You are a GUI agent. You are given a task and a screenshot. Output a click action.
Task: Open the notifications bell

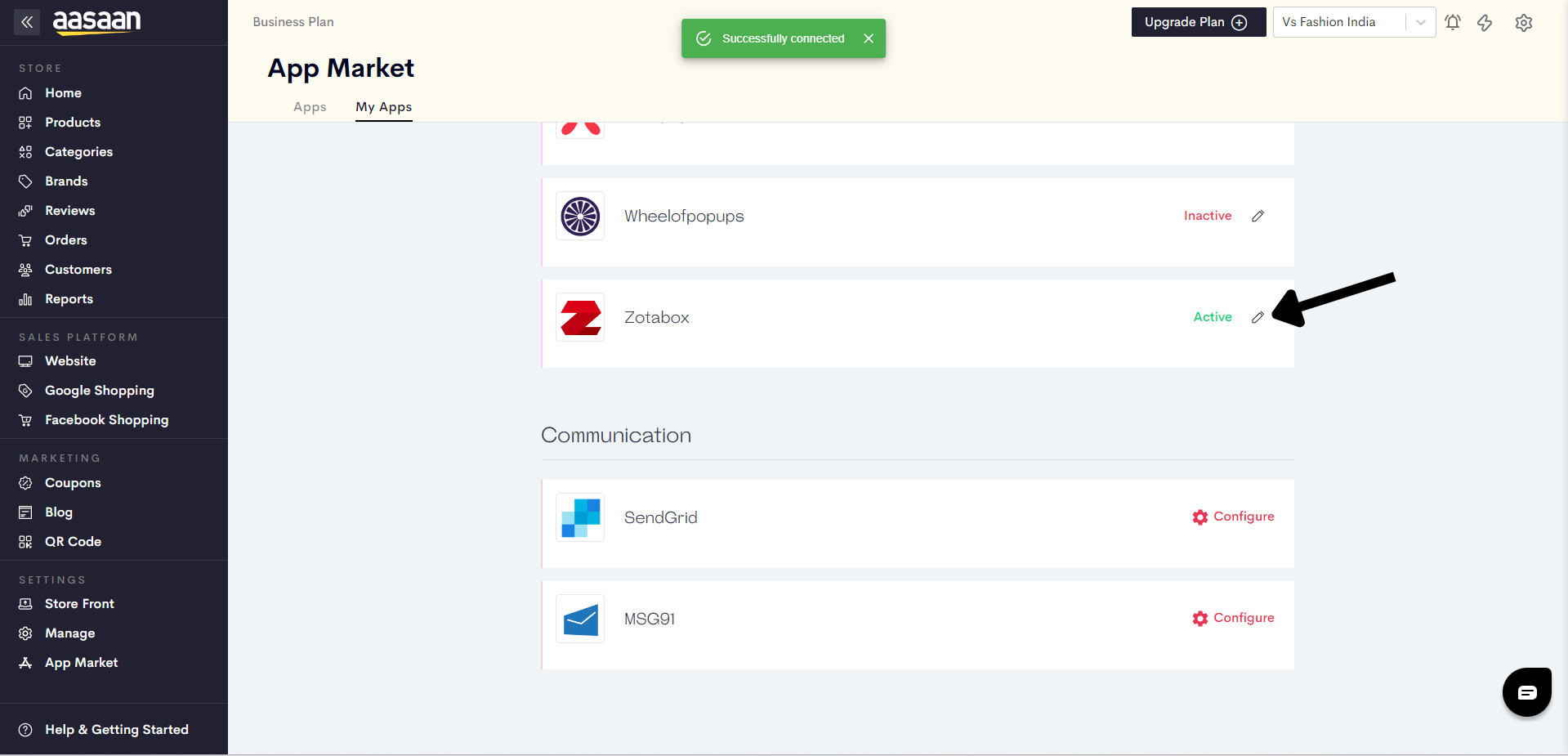coord(1453,22)
